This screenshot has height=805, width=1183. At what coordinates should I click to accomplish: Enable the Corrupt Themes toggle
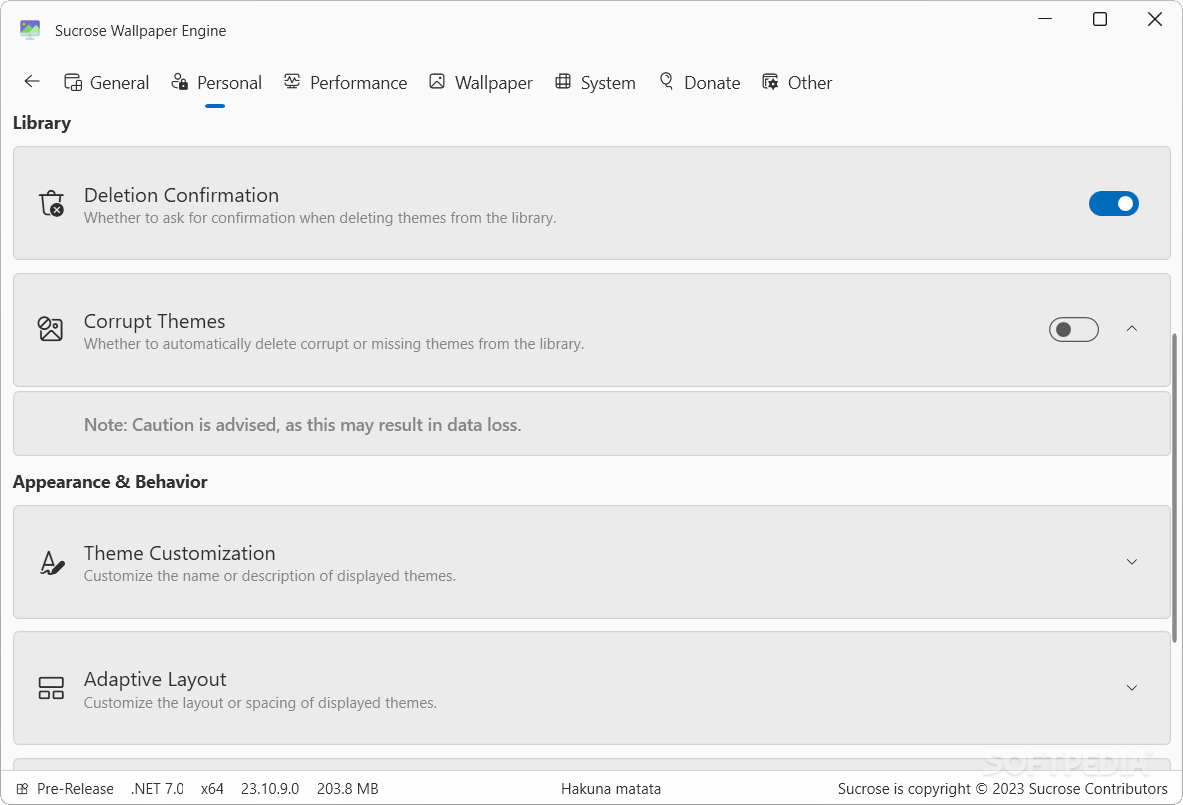pyautogui.click(x=1074, y=330)
